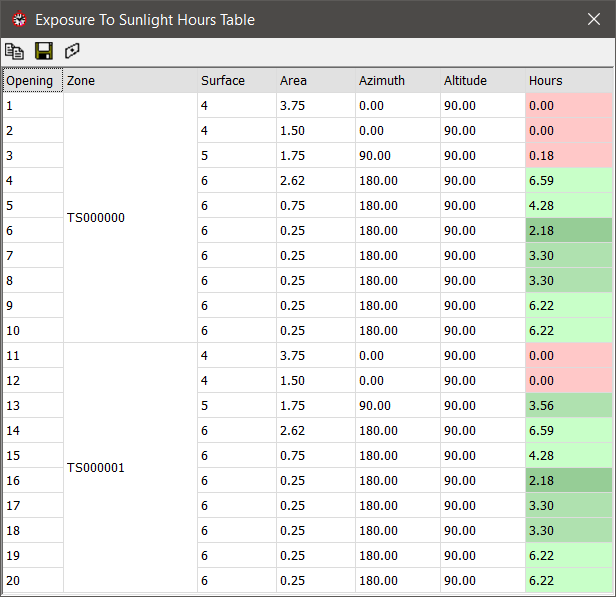Click the red 0.18 hours cell

tap(568, 156)
